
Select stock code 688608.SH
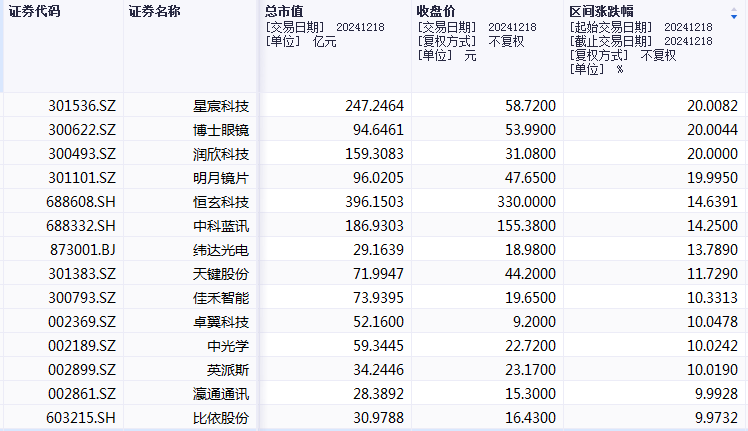(x=81, y=202)
